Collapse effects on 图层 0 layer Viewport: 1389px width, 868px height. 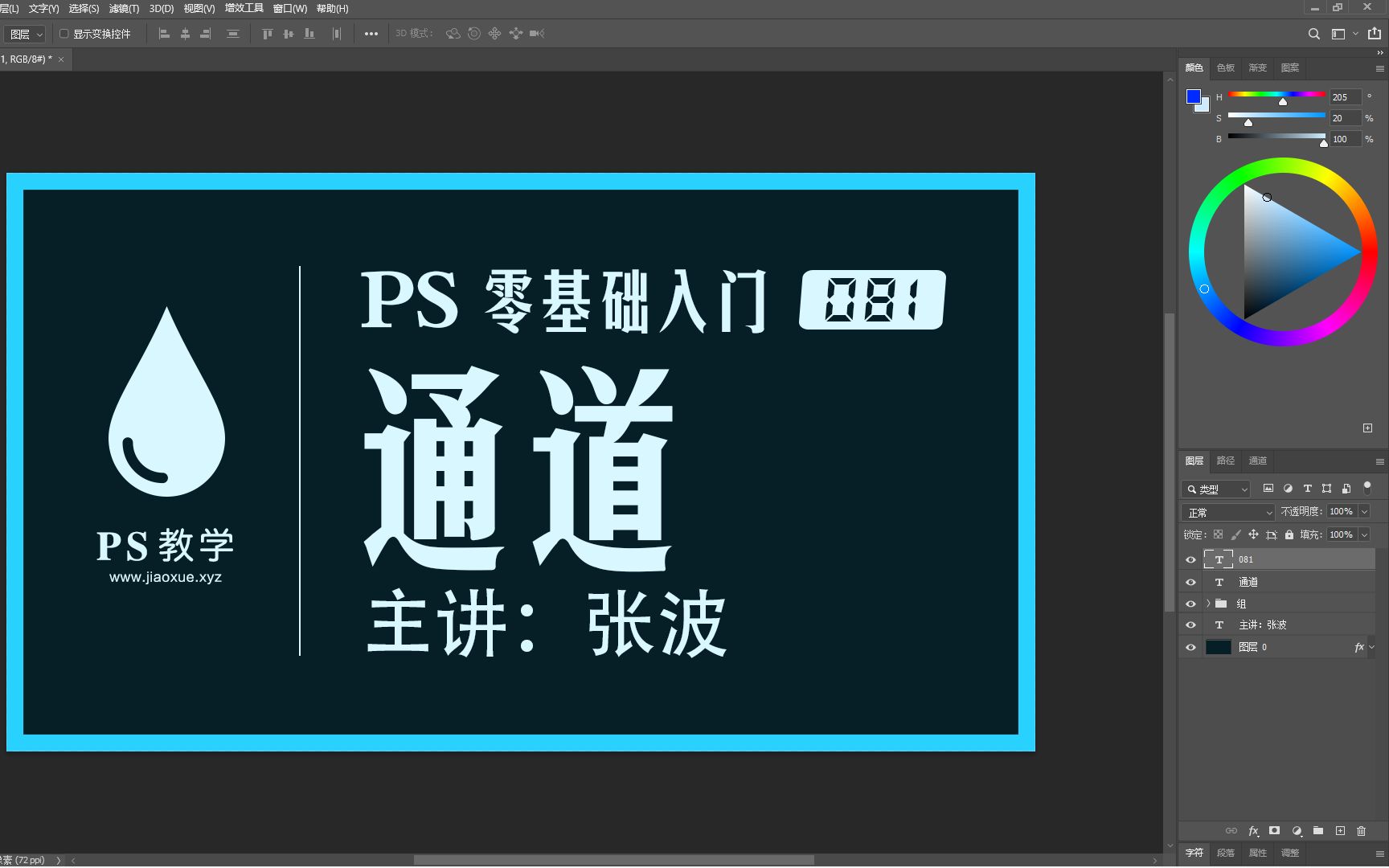click(1371, 648)
